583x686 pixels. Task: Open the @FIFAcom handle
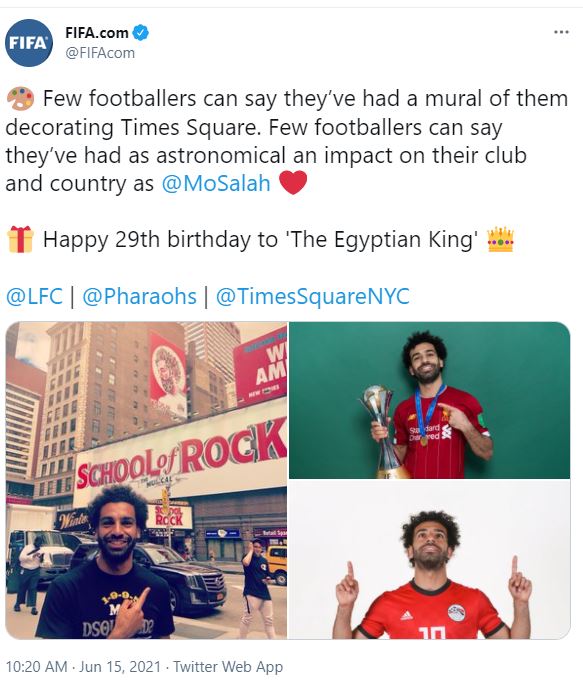tap(100, 53)
